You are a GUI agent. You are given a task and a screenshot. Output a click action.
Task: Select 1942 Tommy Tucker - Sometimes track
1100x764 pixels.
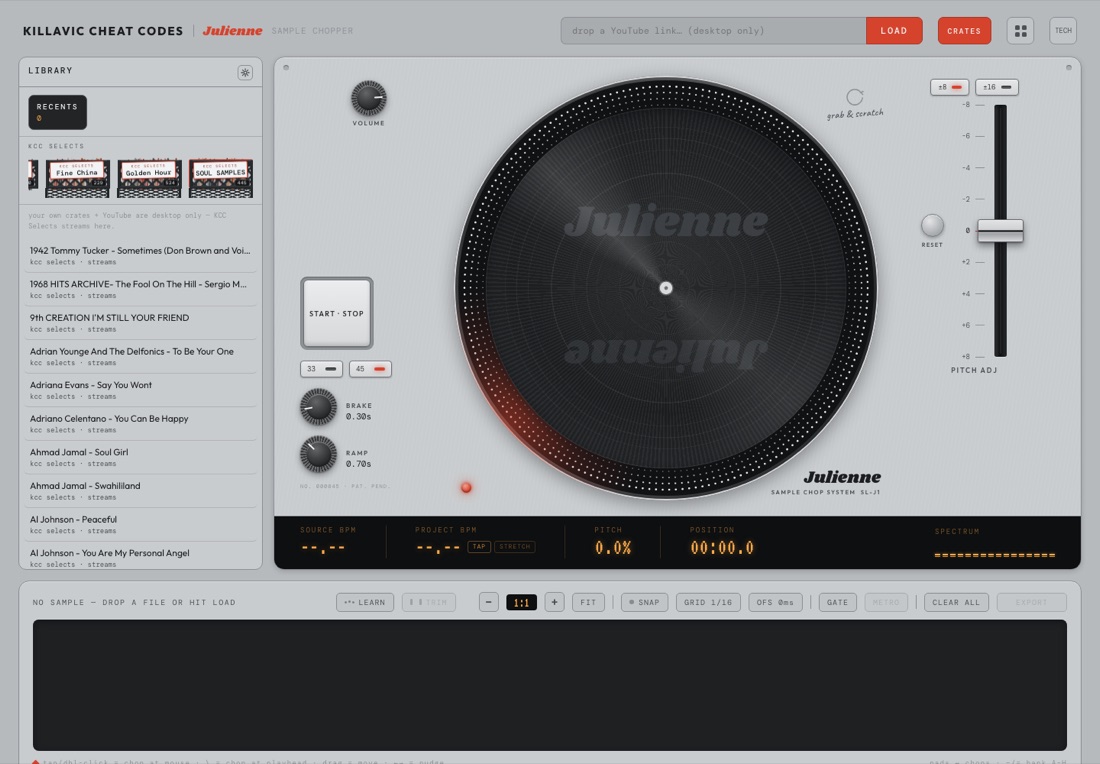(140, 255)
